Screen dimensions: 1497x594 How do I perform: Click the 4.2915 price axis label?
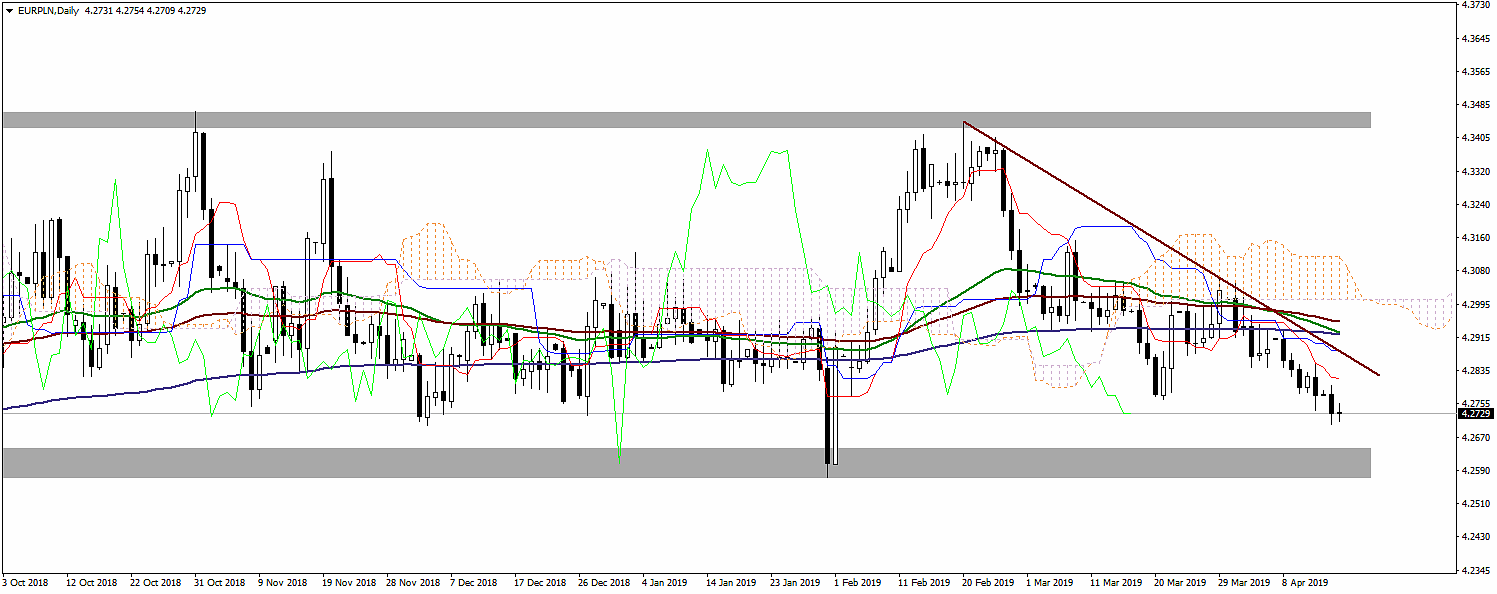pyautogui.click(x=1476, y=338)
